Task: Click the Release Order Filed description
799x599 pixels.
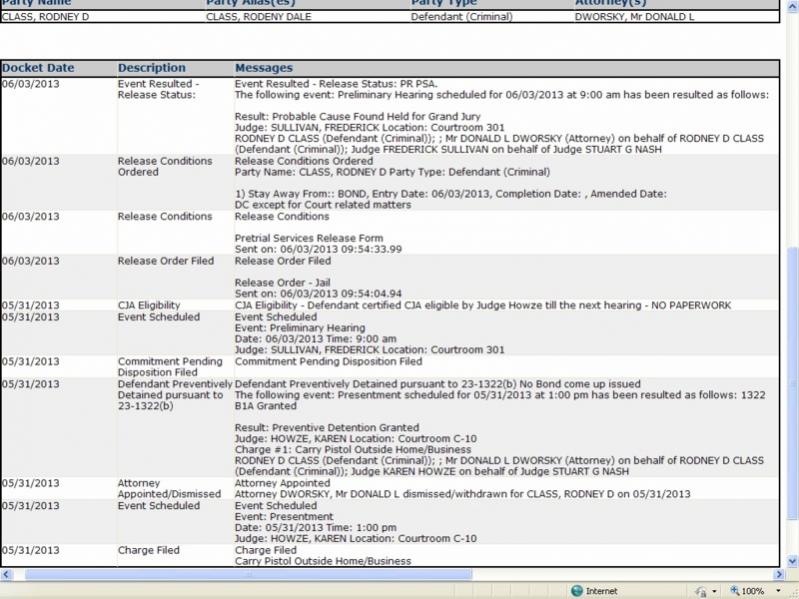Action: coord(165,261)
